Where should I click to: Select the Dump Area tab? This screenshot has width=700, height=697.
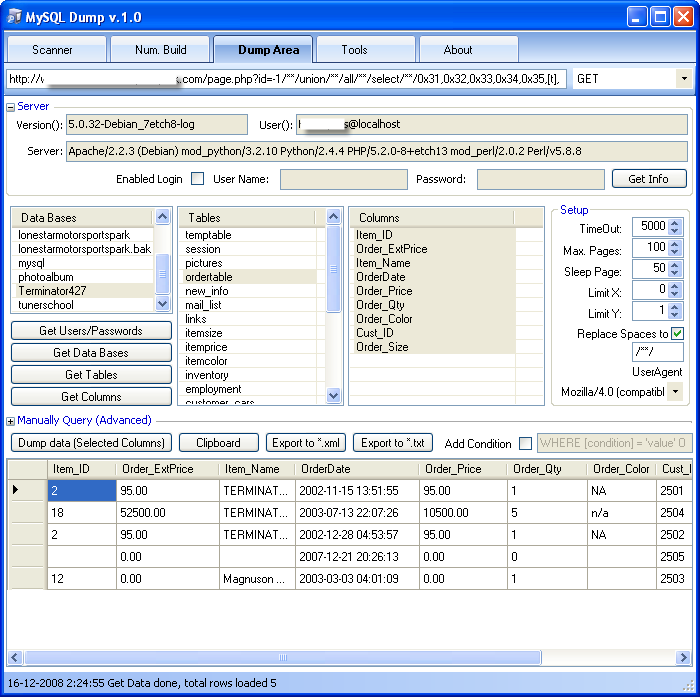tap(263, 50)
